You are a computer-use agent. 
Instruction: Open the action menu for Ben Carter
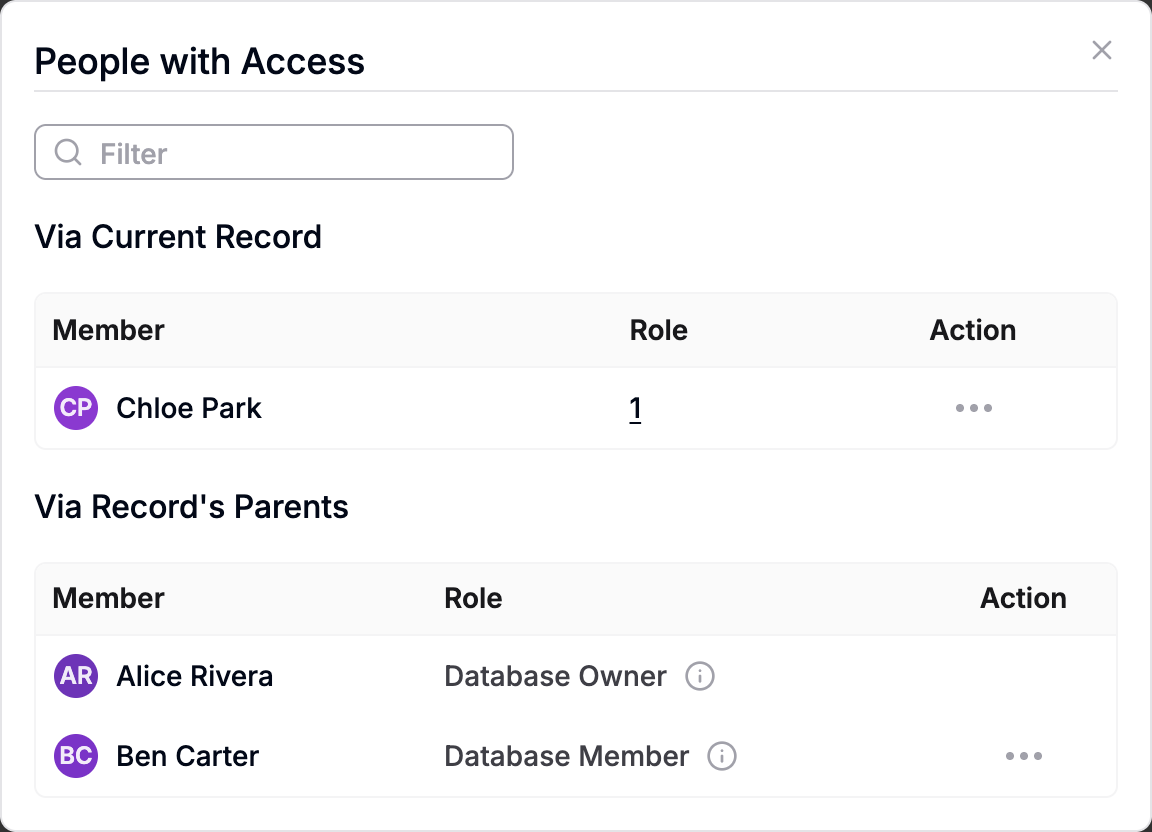1023,756
